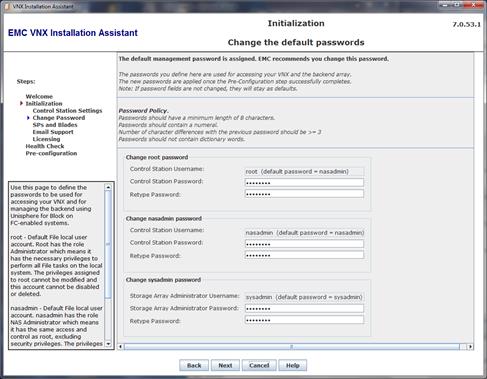The width and height of the screenshot is (487, 379).
Task: Click 'Password Policy.' heading text
Action: point(143,111)
